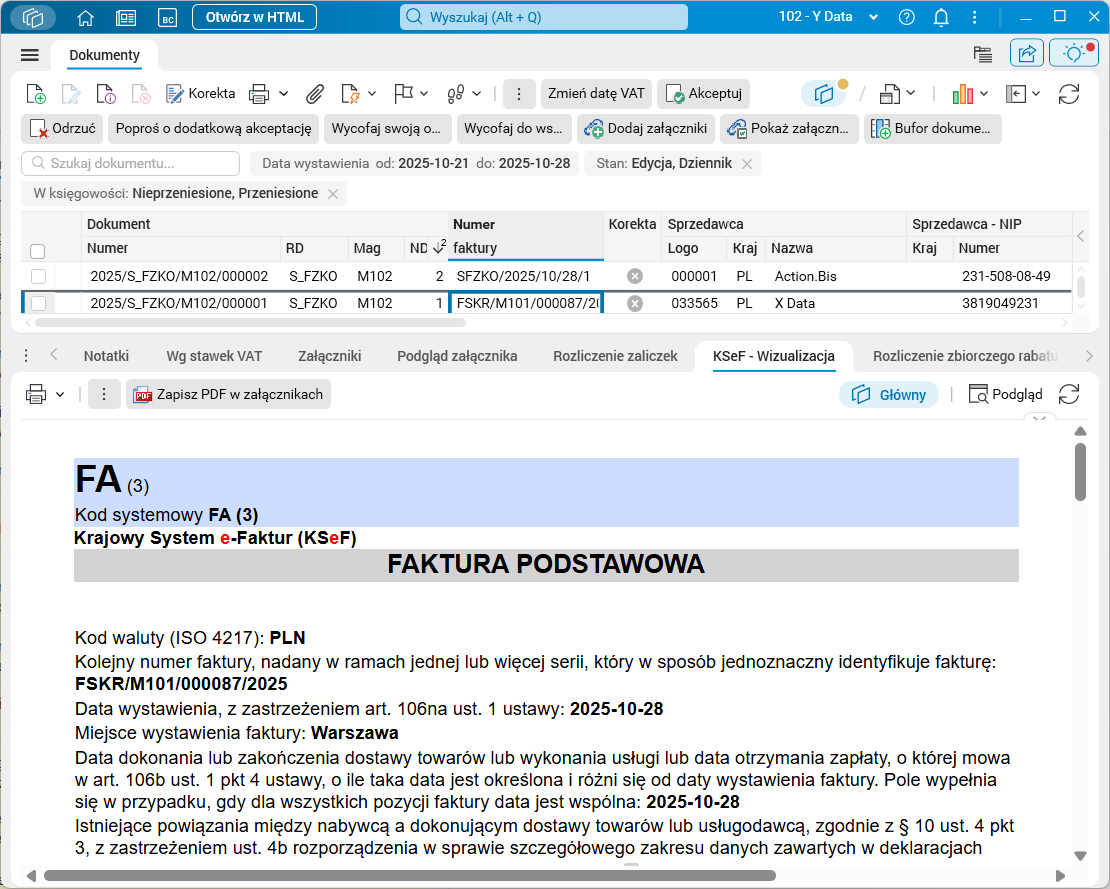This screenshot has width=1110, height=889.
Task: Click the share icon at top right
Action: pyautogui.click(x=1027, y=53)
